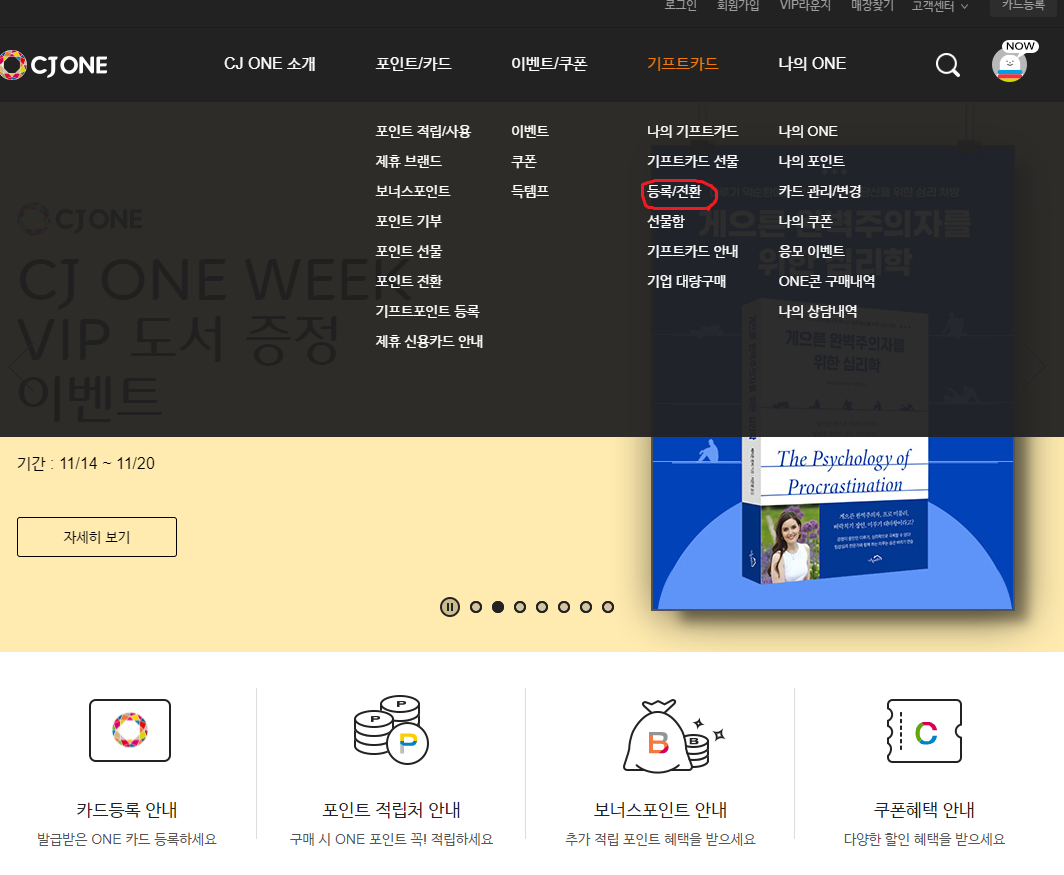Select 기업 대량구매 submenu item
The image size is (1064, 875).
[687, 281]
